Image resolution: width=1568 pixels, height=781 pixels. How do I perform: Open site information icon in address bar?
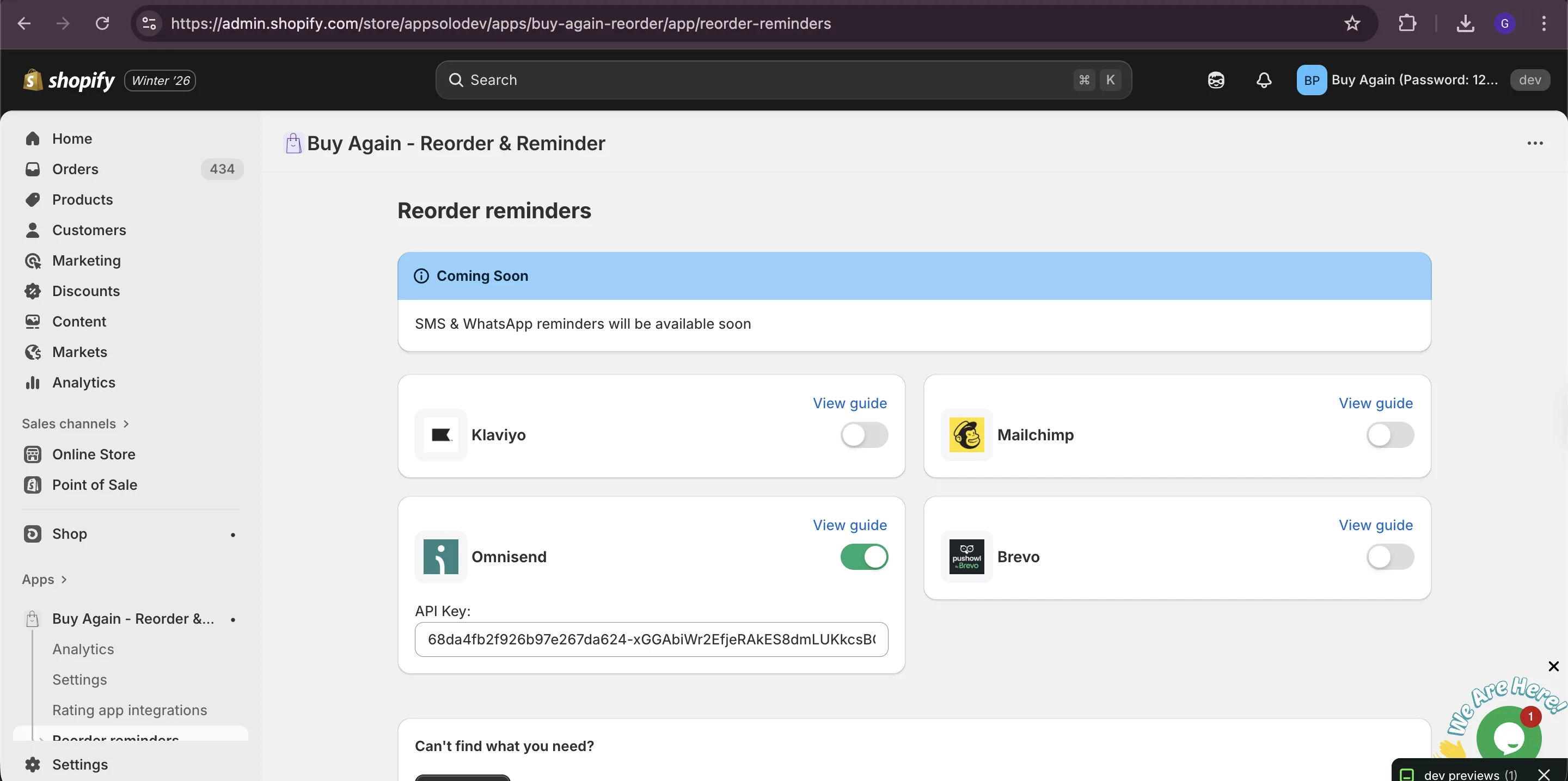pos(149,24)
